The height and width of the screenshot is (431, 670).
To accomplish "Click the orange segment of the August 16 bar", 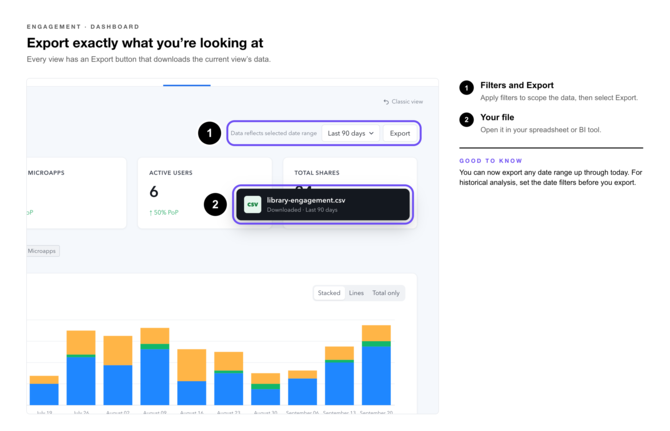I will [192, 365].
